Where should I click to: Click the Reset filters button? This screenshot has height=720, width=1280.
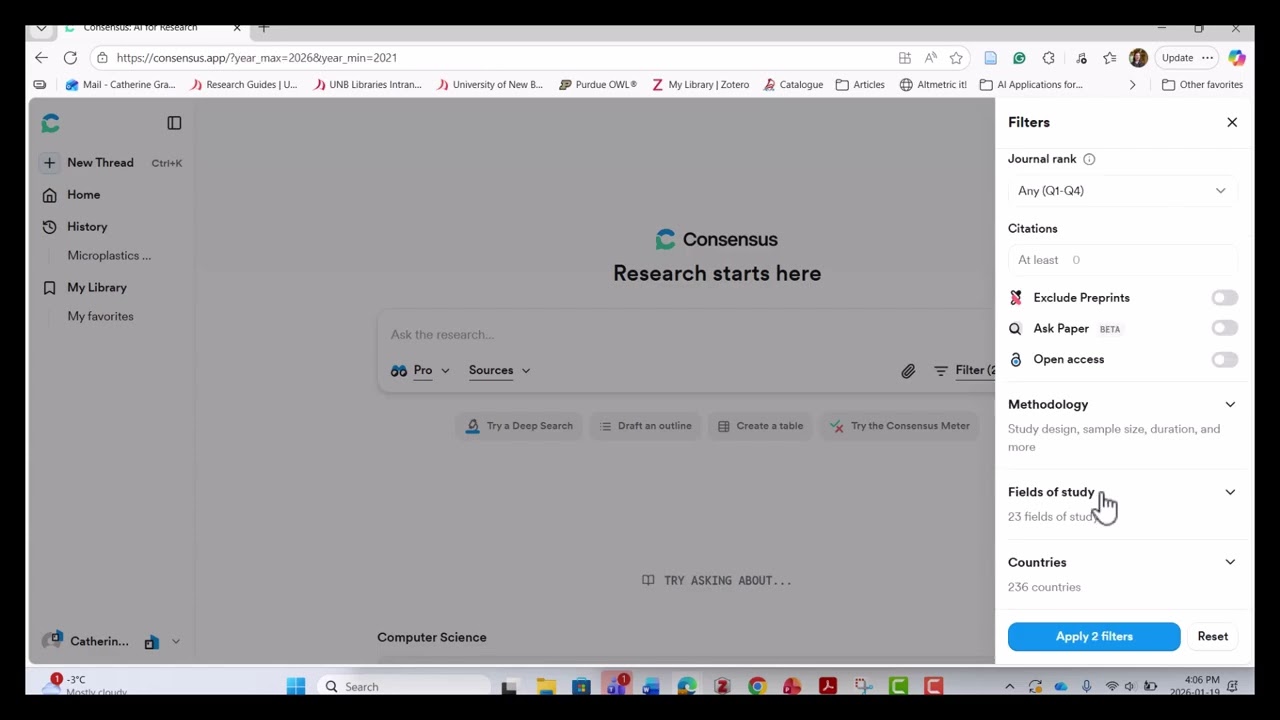(1212, 637)
